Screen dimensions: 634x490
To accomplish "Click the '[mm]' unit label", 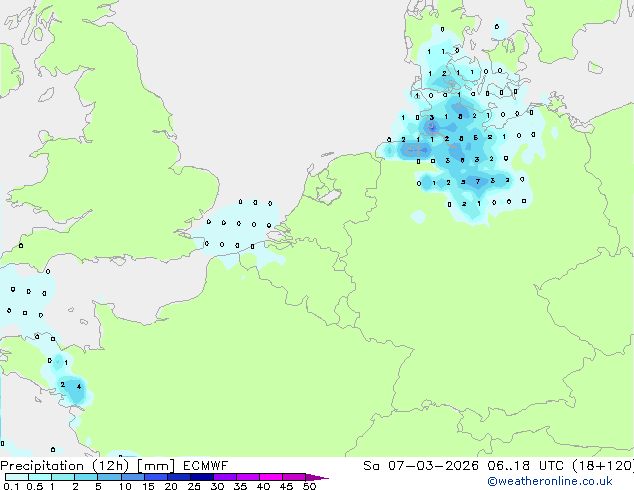I will [156, 466].
